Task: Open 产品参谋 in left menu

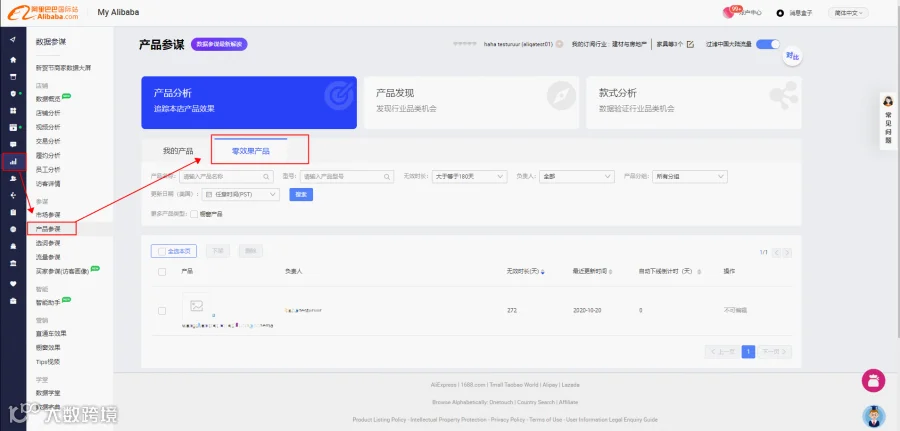Action: [48, 229]
